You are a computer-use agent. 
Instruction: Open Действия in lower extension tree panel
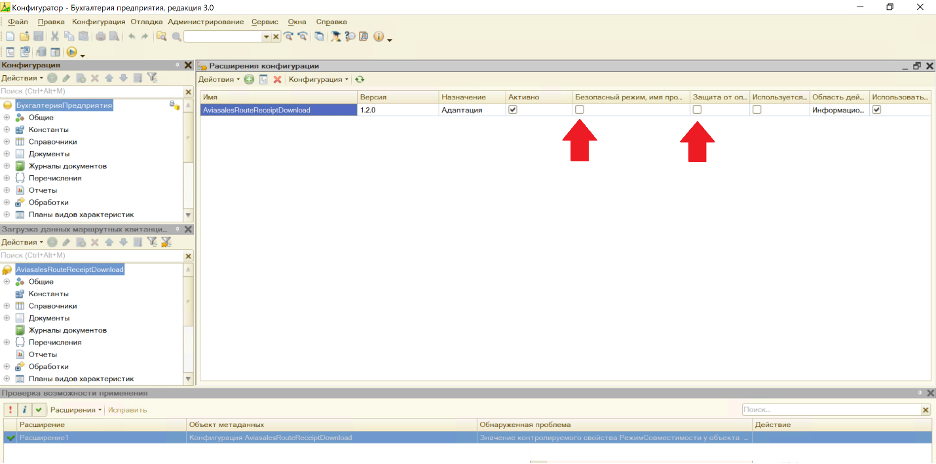tap(22, 242)
